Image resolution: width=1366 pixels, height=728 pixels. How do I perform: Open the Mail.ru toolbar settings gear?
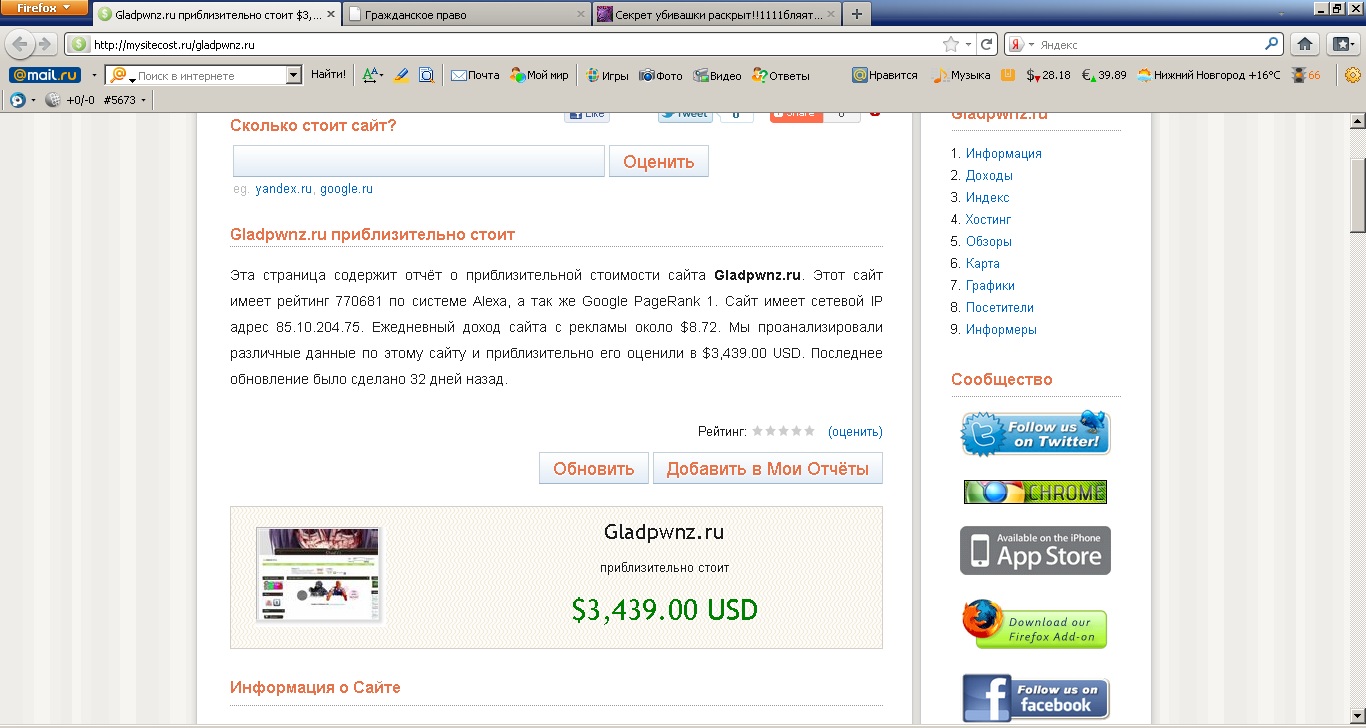coord(1353,75)
